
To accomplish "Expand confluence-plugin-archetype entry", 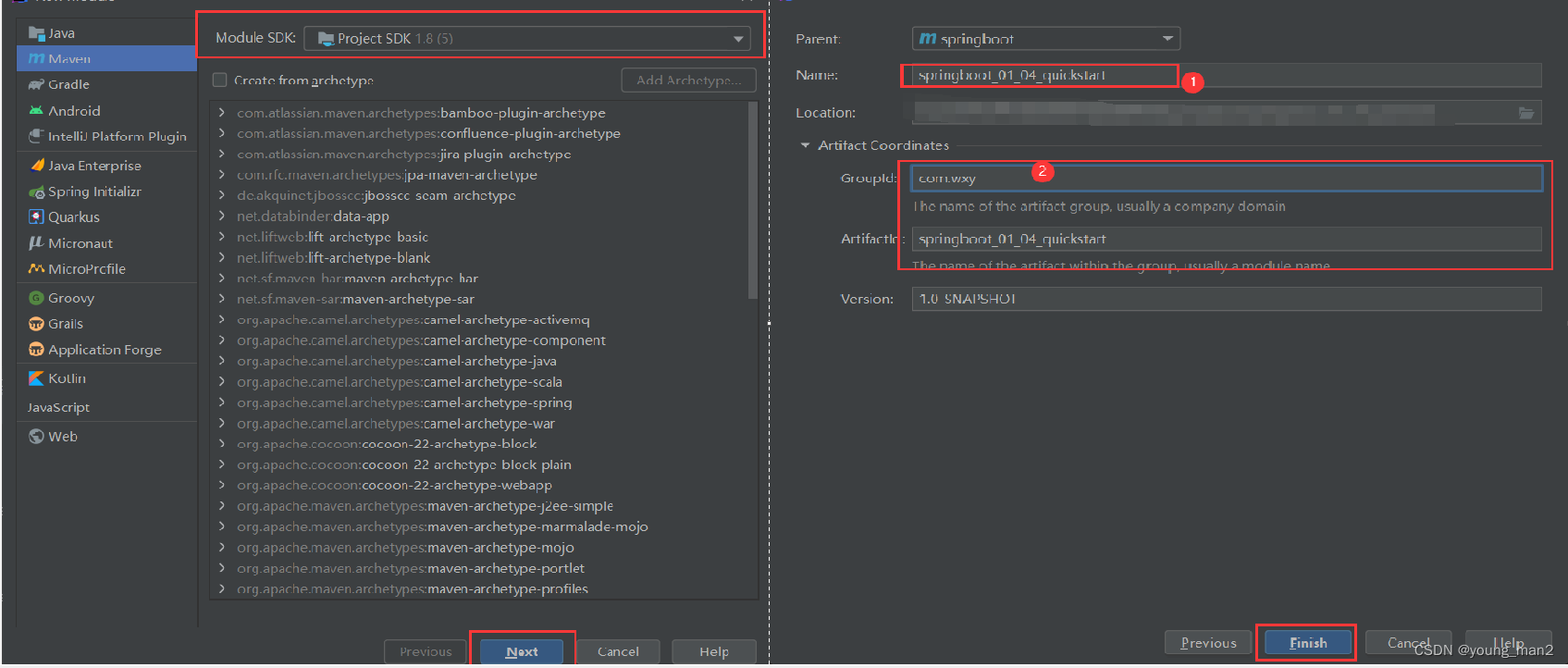I will 222,133.
